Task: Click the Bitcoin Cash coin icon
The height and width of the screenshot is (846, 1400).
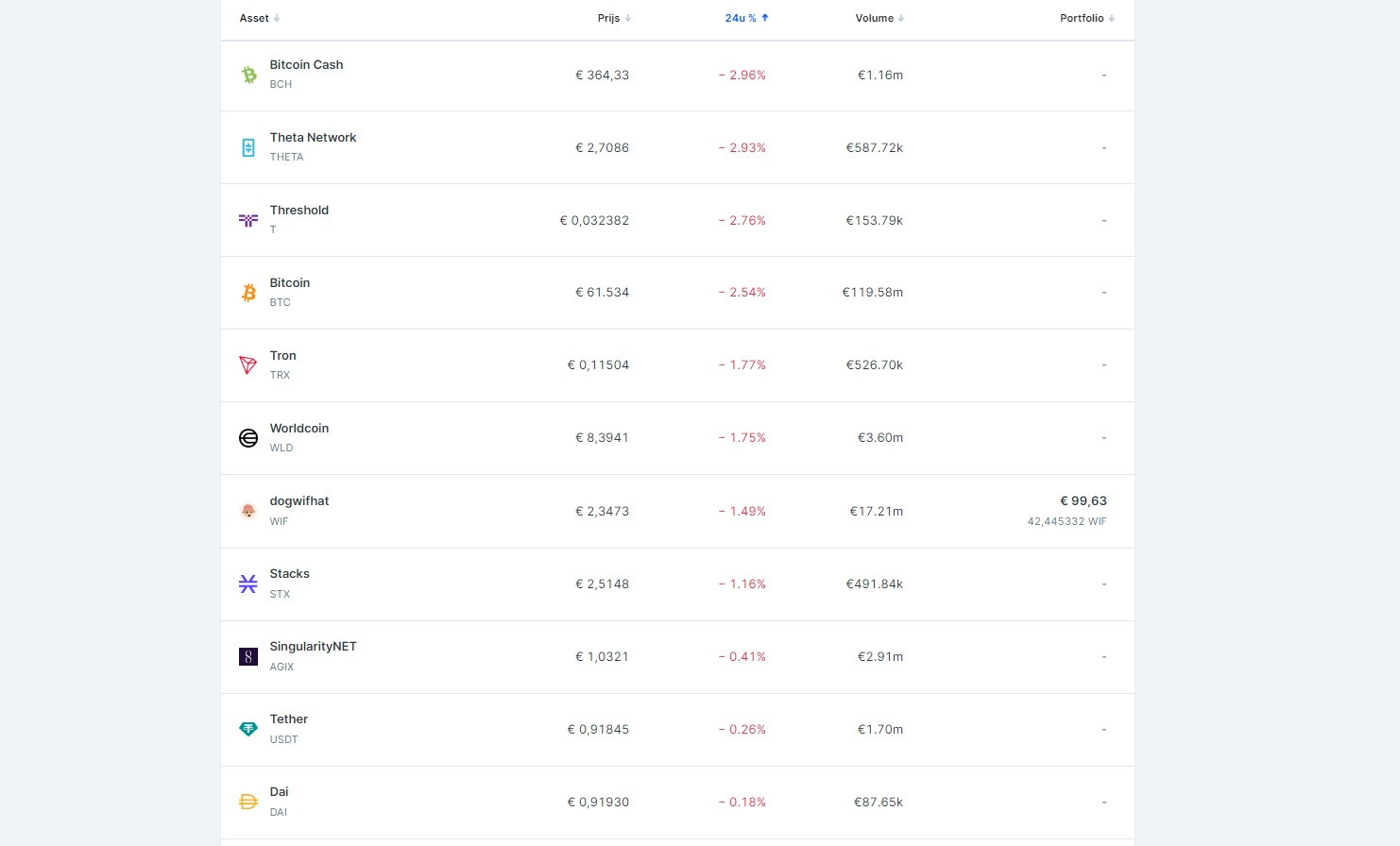Action: coord(248,75)
